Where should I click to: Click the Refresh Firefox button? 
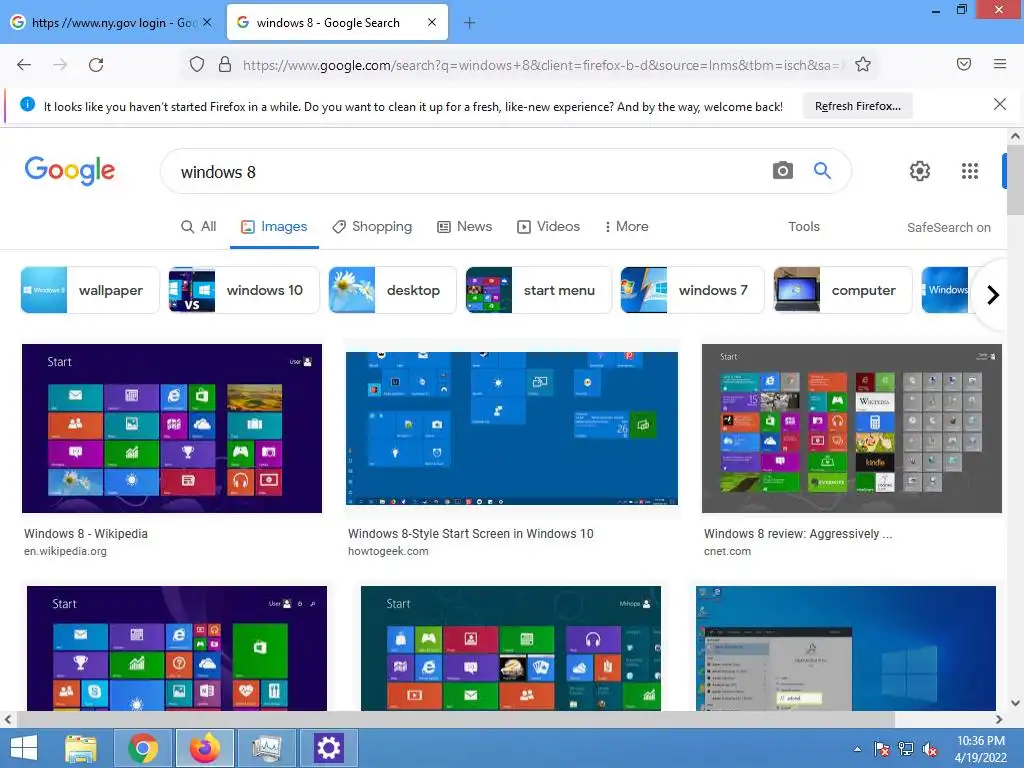pyautogui.click(x=857, y=106)
